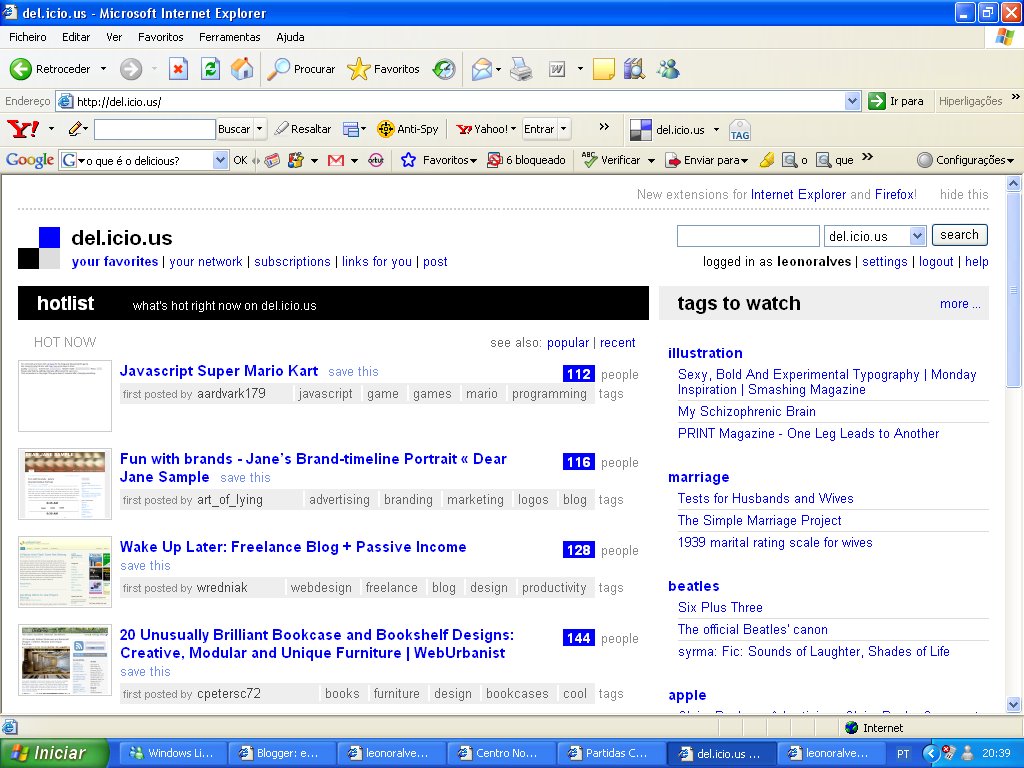Click the recent link

617,343
